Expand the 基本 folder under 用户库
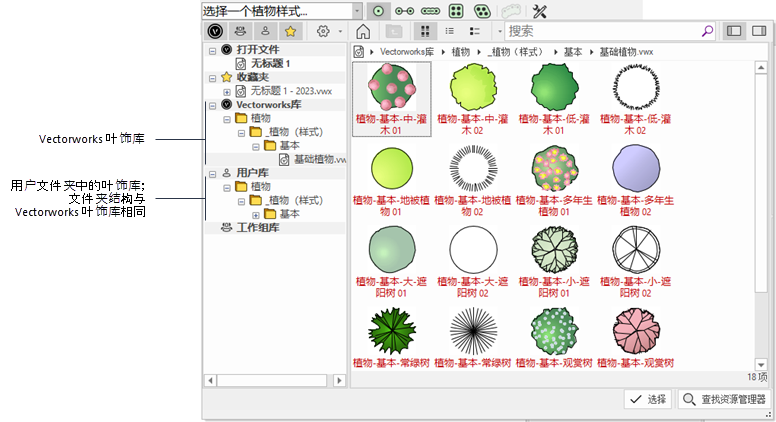776x422 pixels. click(255, 215)
